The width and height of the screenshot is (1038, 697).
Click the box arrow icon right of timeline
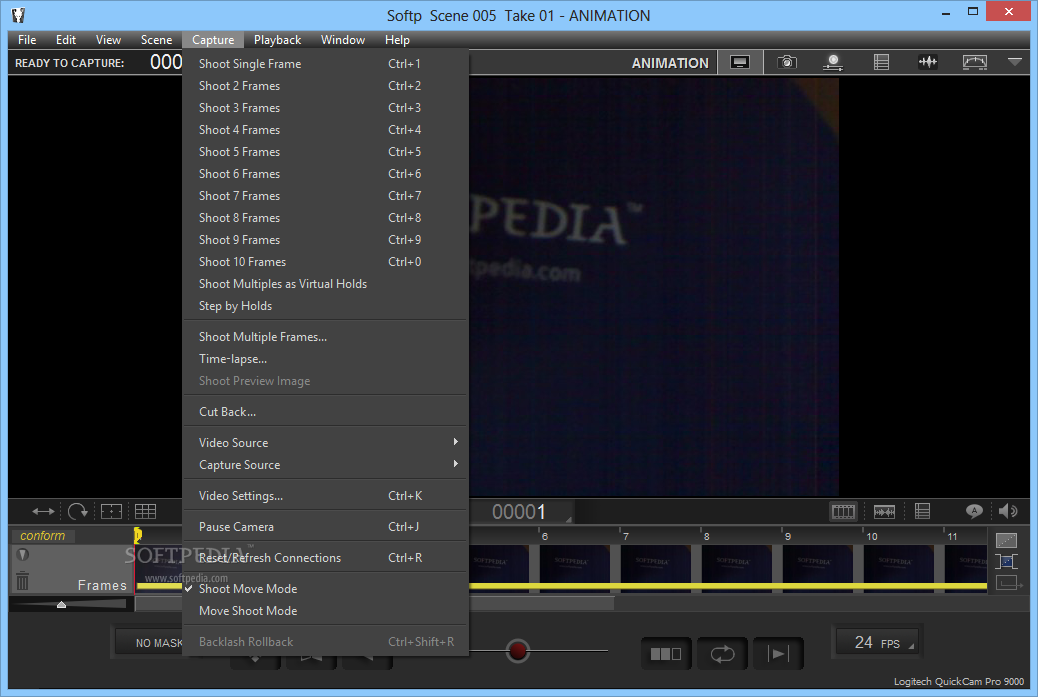[1009, 583]
